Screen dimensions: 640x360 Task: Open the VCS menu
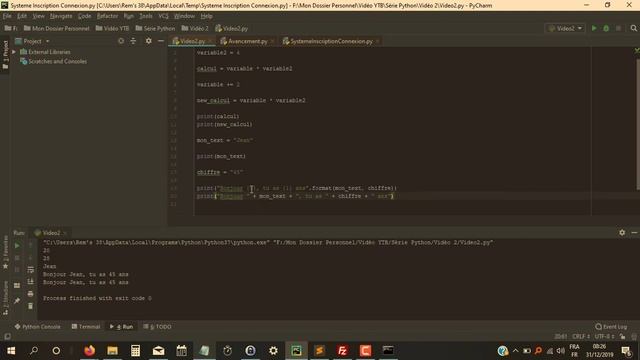pos(163,16)
